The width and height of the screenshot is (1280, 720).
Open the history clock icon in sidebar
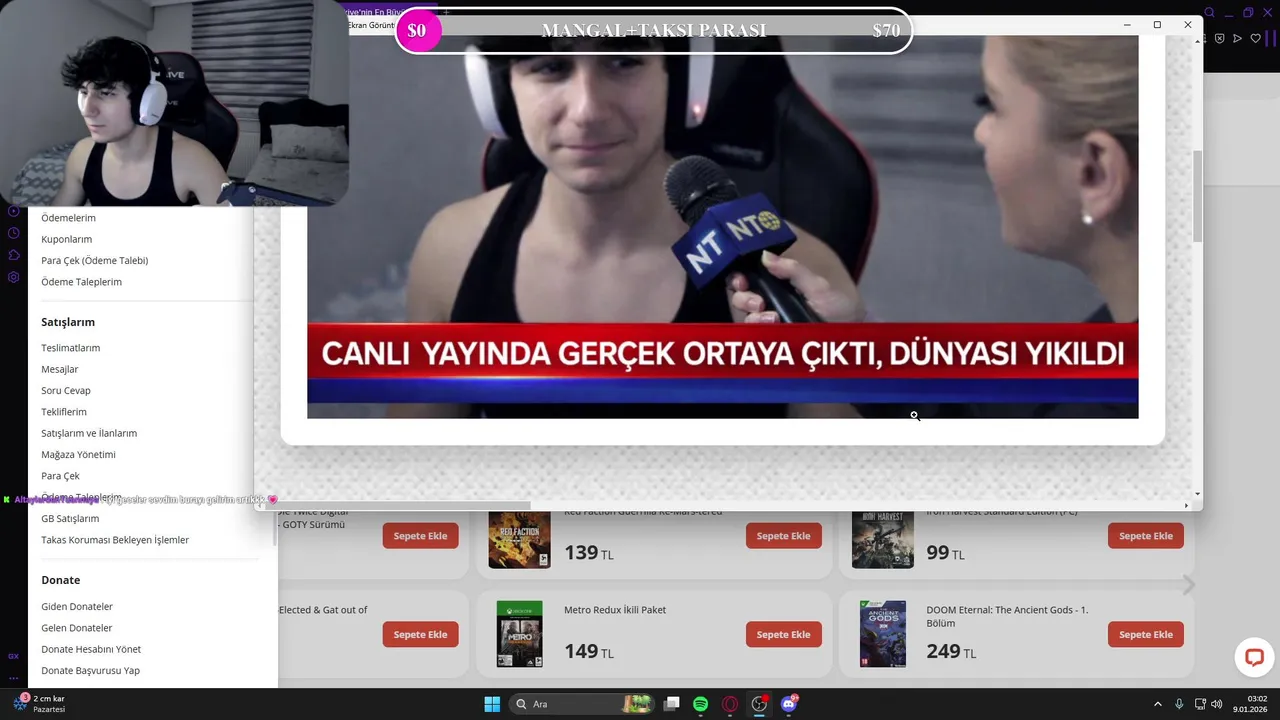coord(14,233)
